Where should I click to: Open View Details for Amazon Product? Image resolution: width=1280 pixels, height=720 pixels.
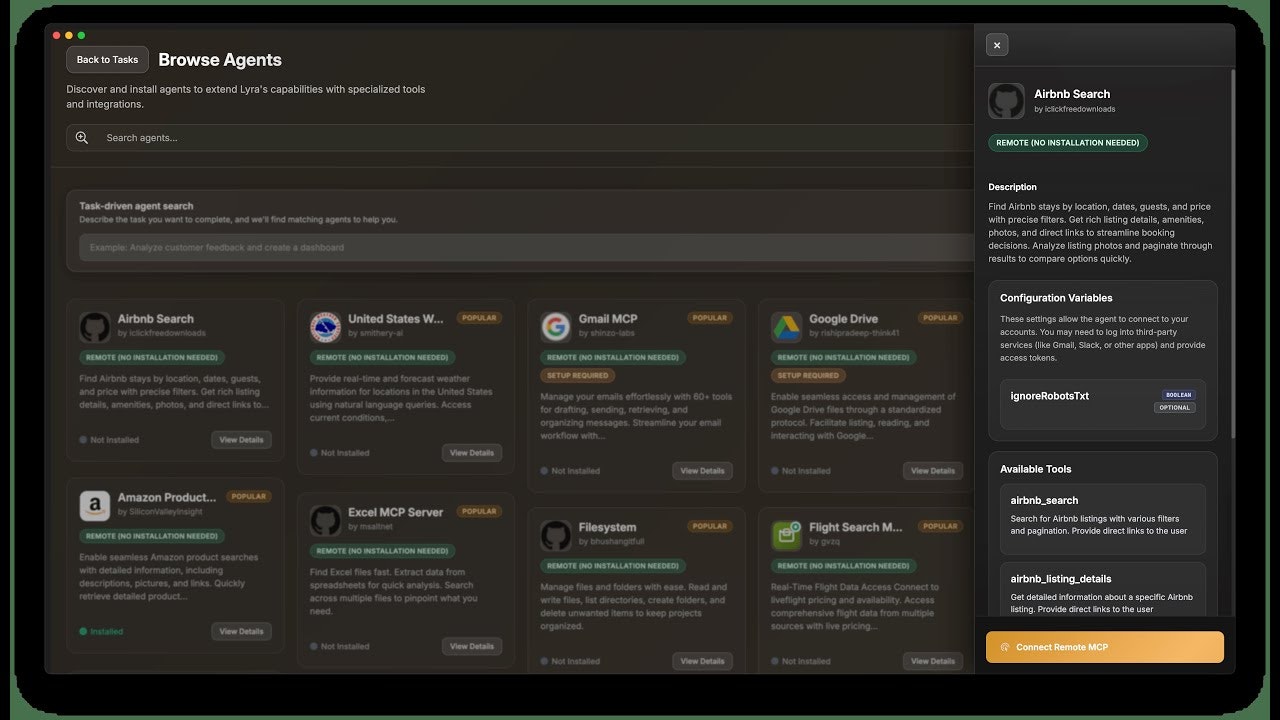tap(241, 631)
